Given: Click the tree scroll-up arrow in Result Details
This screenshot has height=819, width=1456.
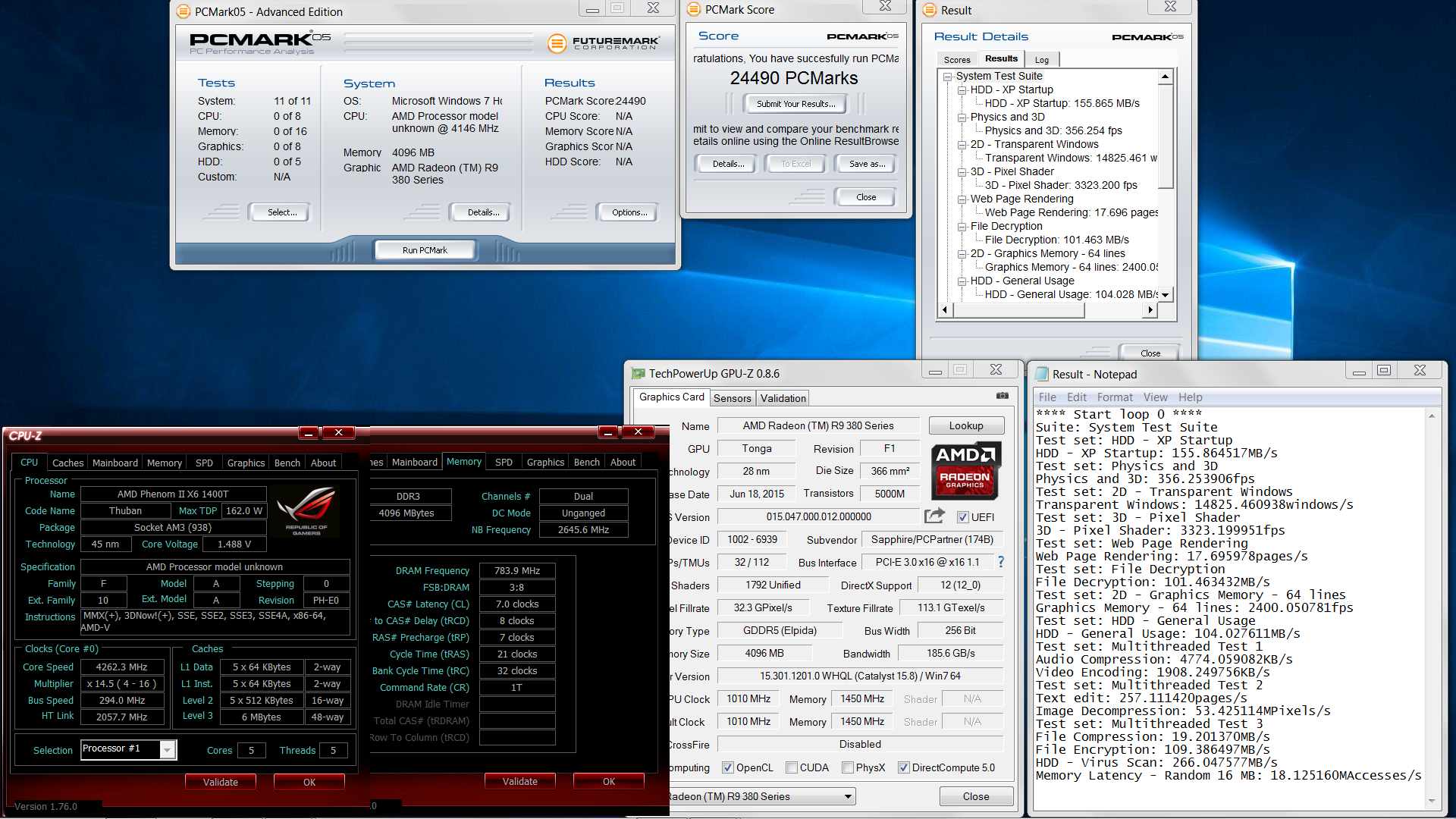Looking at the screenshot, I should pos(1166,77).
